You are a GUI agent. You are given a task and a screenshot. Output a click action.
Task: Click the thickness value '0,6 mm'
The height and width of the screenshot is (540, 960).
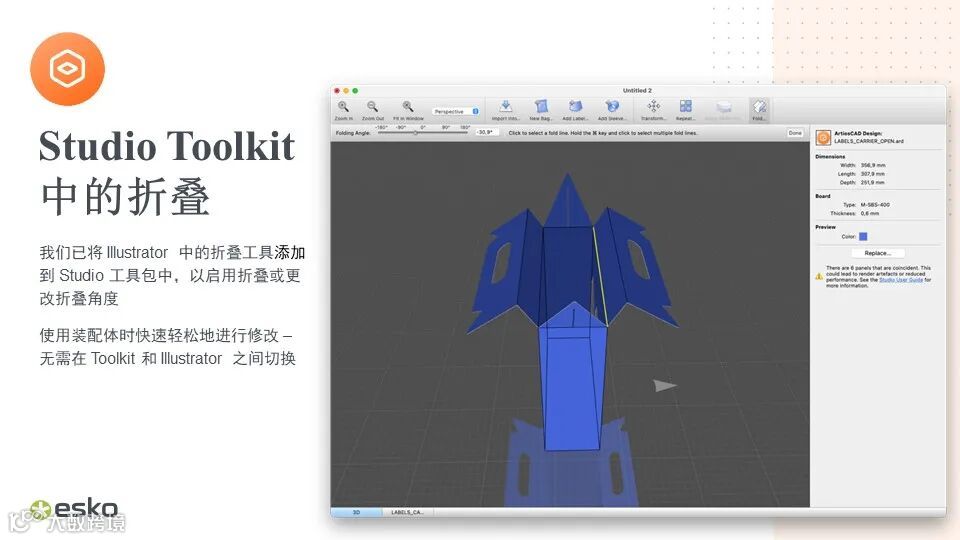point(869,213)
